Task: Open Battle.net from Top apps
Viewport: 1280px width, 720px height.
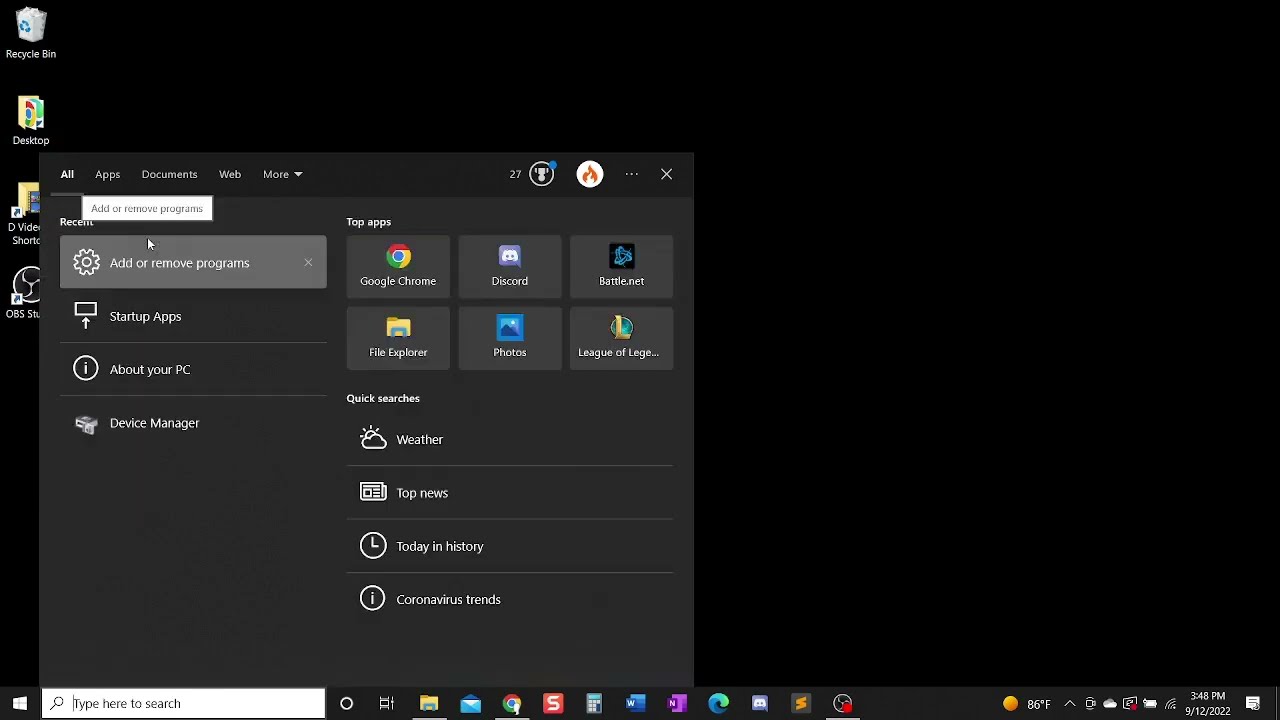Action: (621, 266)
